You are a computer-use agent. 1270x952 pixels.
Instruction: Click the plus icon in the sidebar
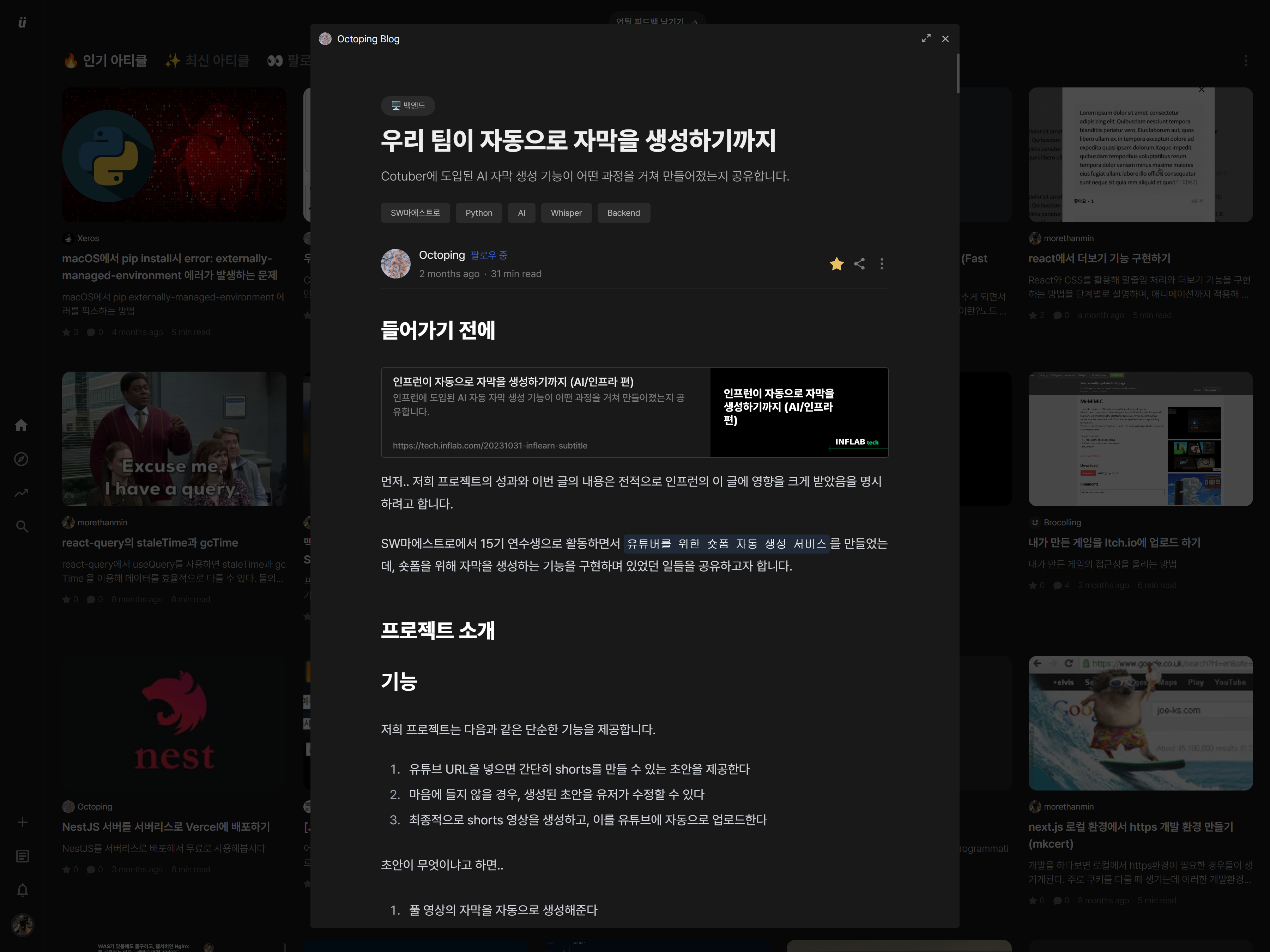point(22,822)
